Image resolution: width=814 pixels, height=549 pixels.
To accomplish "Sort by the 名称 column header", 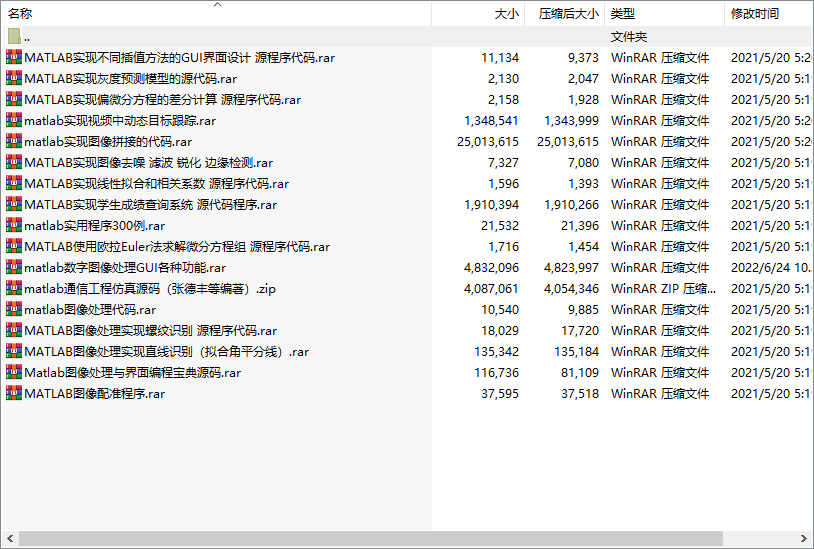I will [216, 14].
